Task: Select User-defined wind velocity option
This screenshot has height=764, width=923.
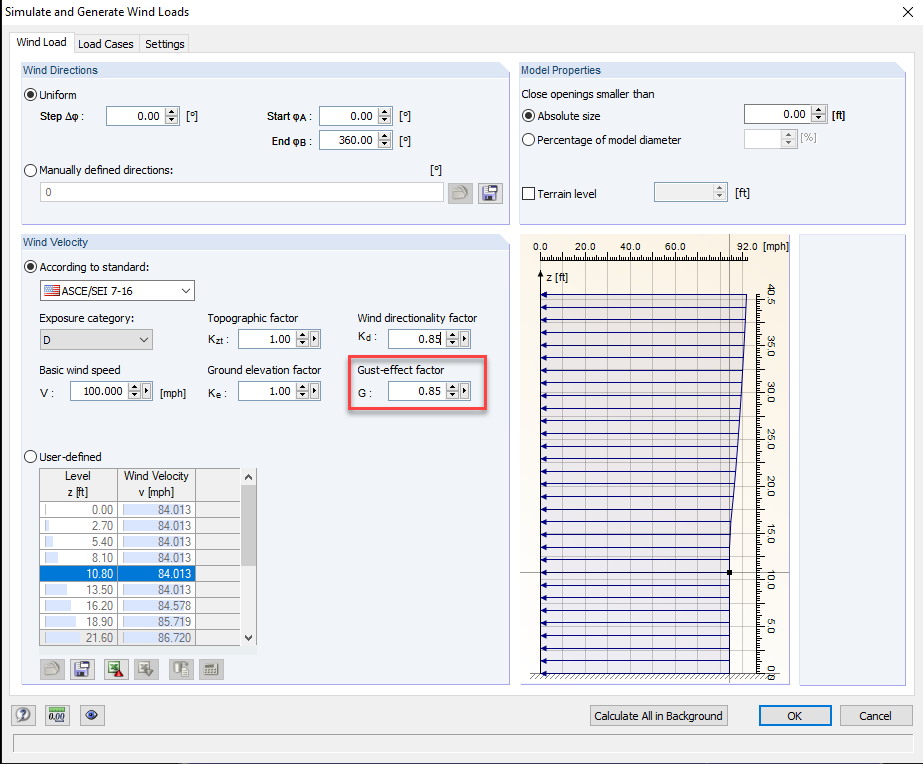Action: coord(30,457)
